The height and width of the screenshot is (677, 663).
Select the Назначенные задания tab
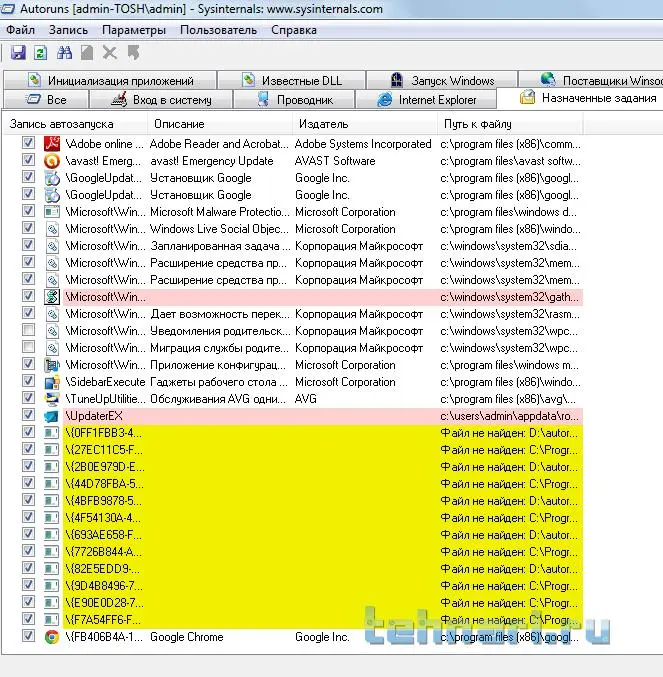tap(580, 98)
